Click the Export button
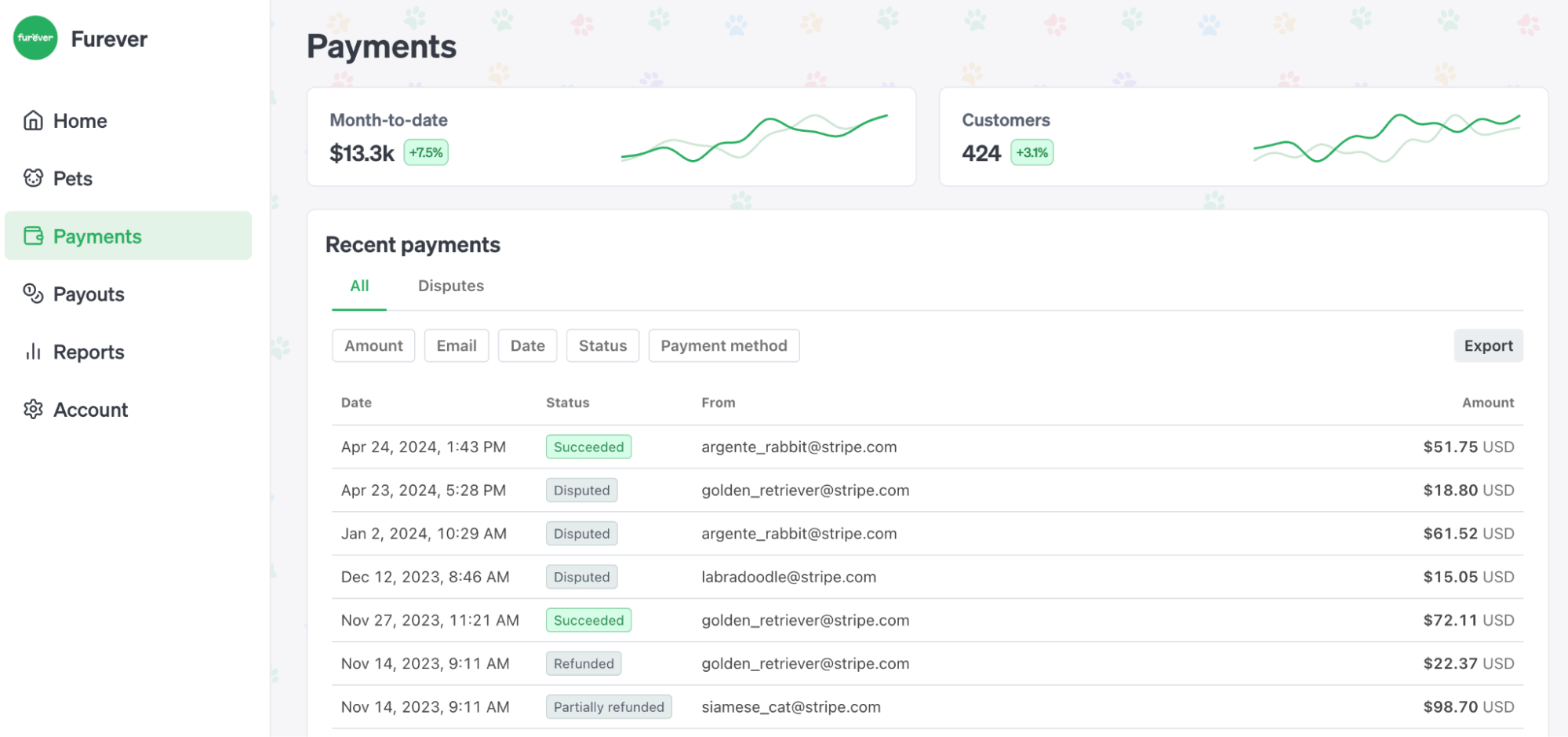The width and height of the screenshot is (1568, 737). 1488,345
